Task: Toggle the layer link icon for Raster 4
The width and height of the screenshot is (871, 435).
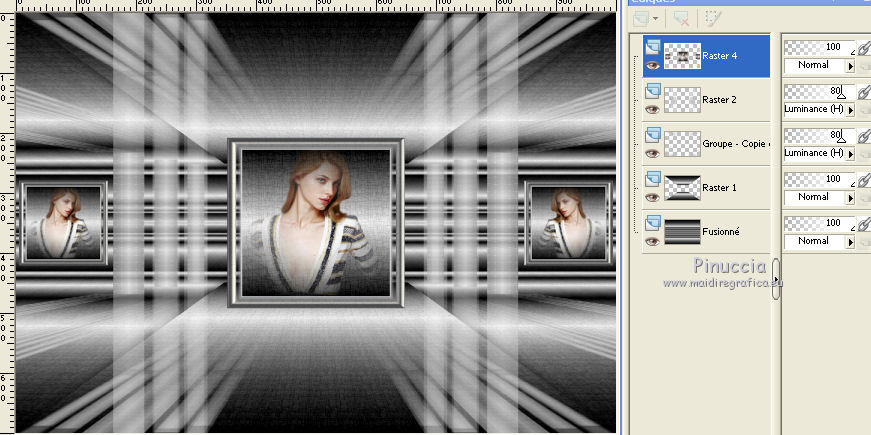Action: (x=863, y=49)
